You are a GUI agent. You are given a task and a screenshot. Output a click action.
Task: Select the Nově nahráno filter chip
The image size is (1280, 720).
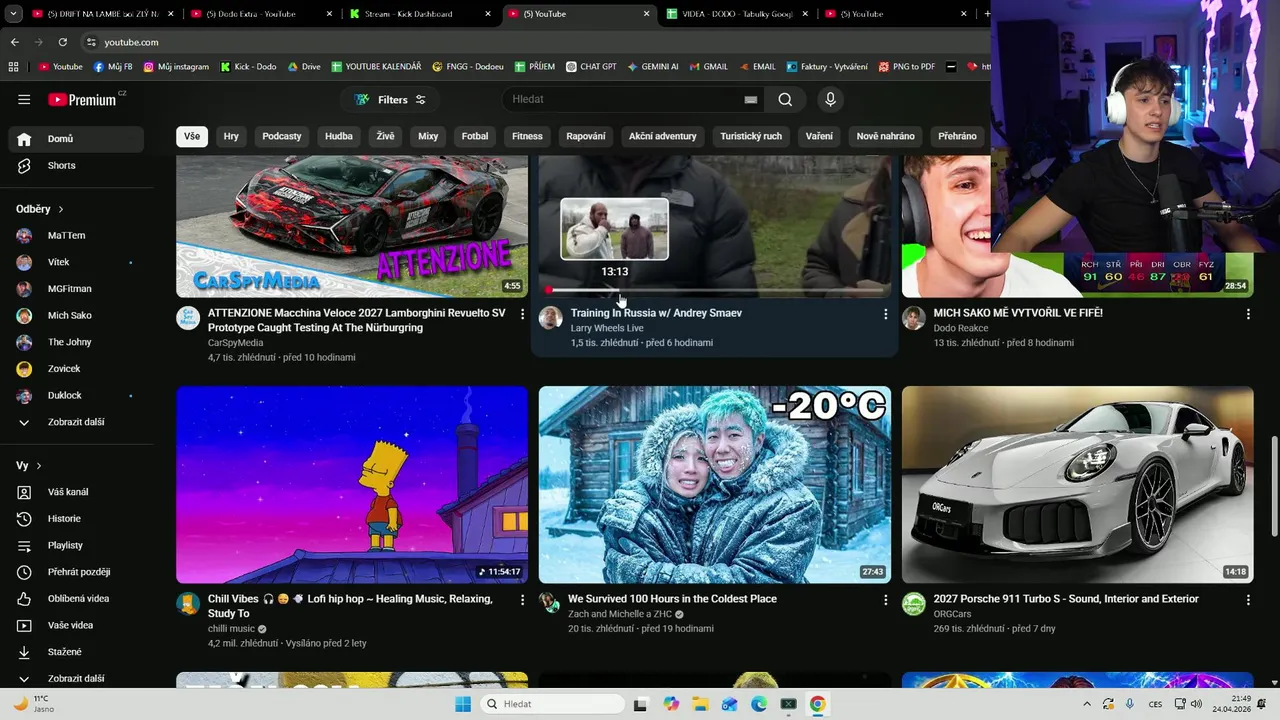point(885,136)
